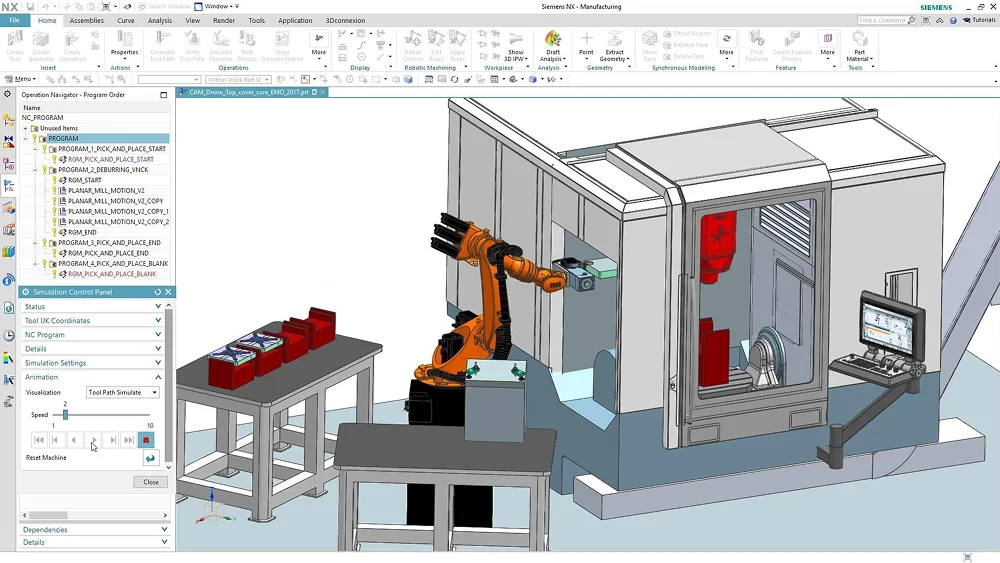Click the Point tool in Geometry group
This screenshot has height=563, width=1000.
pos(586,43)
